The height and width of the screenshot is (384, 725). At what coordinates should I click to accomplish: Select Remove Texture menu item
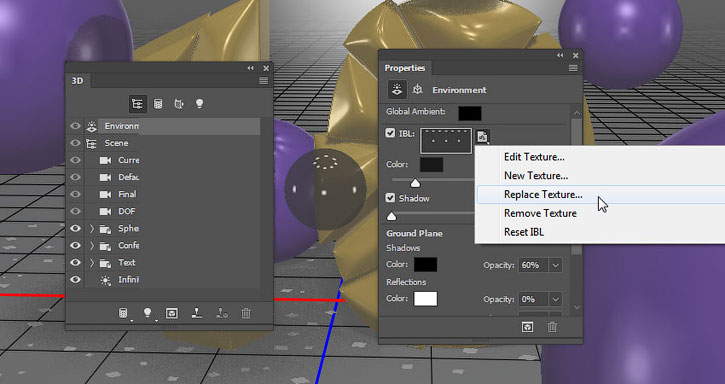tap(540, 213)
